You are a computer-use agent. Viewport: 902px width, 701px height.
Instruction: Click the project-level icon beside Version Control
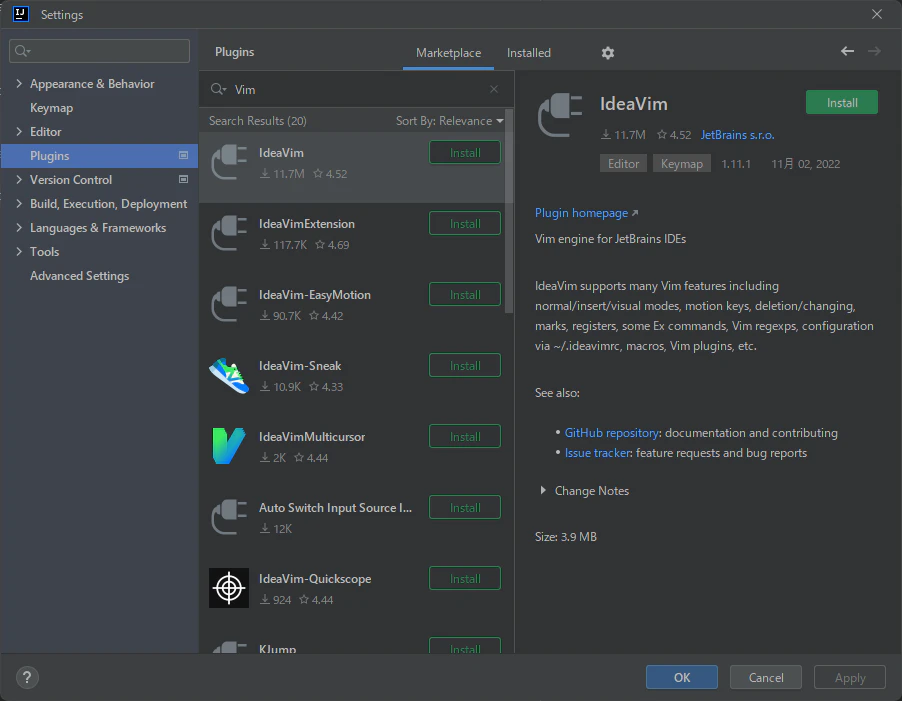click(x=184, y=179)
